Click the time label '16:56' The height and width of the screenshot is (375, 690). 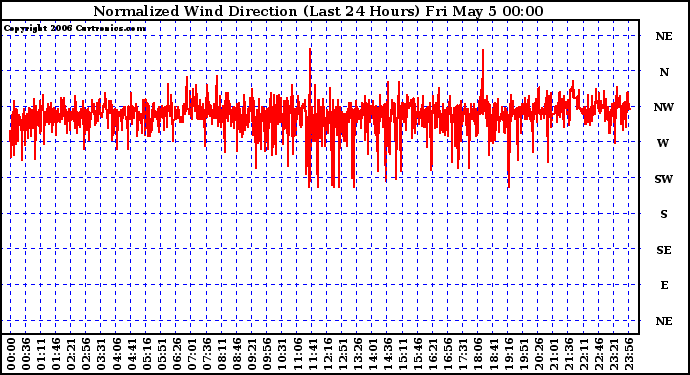pyautogui.click(x=447, y=354)
